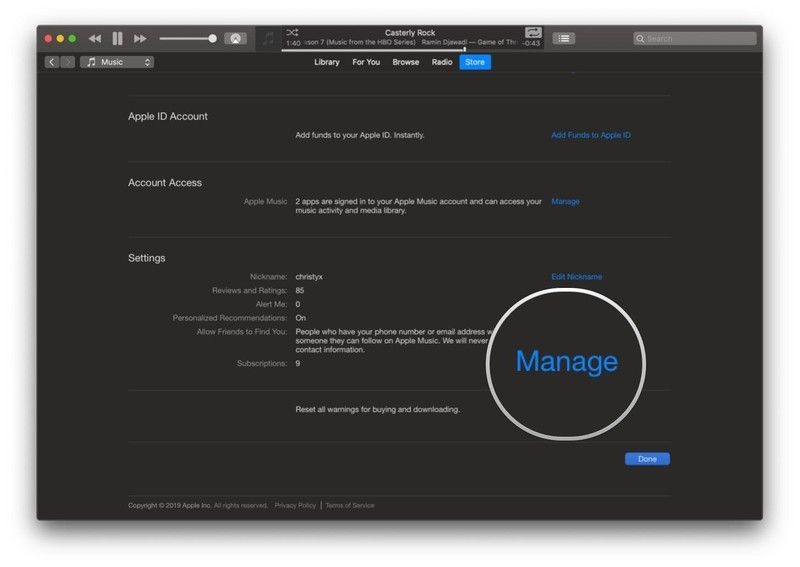The width and height of the screenshot is (800, 567).
Task: Toggle the repeat icon
Action: (533, 33)
